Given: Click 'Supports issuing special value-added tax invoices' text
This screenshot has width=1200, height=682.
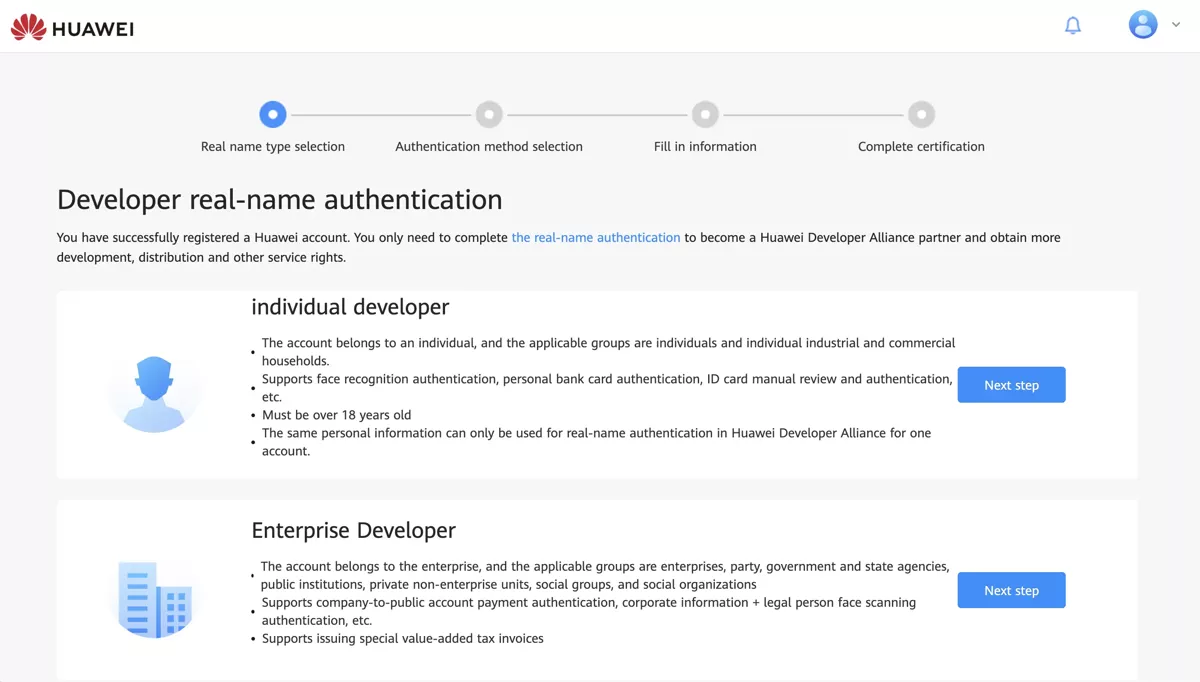Looking at the screenshot, I should click(x=403, y=638).
